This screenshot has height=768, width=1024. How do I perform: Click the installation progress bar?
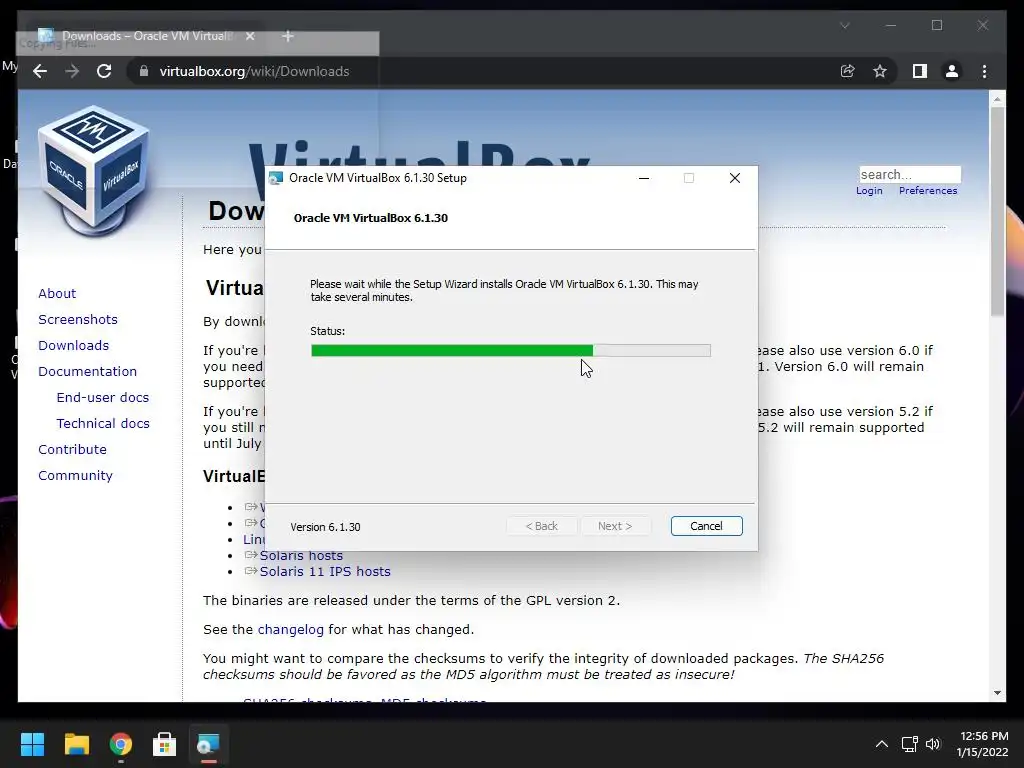[511, 351]
